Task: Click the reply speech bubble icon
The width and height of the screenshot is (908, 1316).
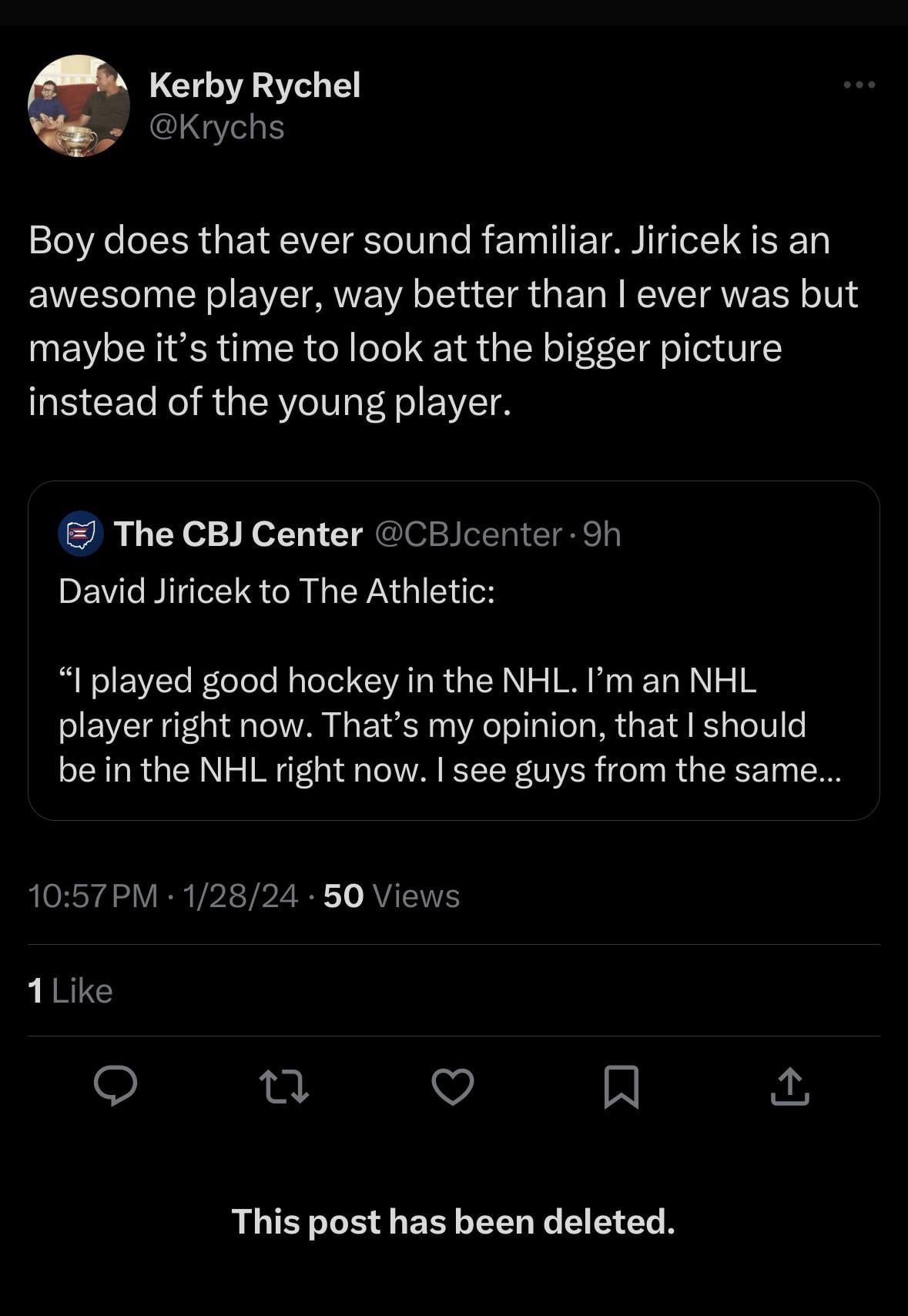Action: pyautogui.click(x=116, y=1086)
